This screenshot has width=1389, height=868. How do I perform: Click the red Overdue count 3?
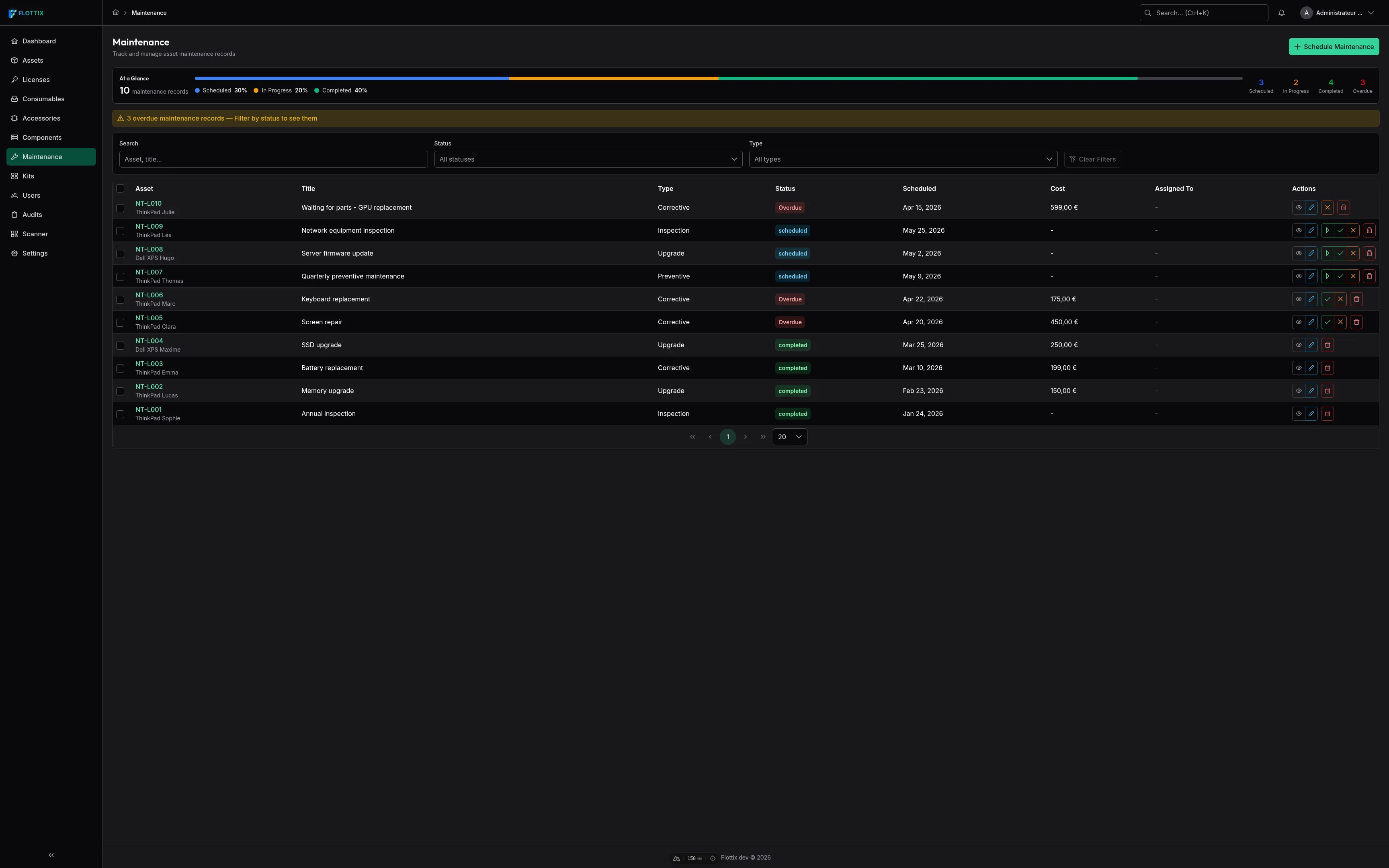point(1362,83)
